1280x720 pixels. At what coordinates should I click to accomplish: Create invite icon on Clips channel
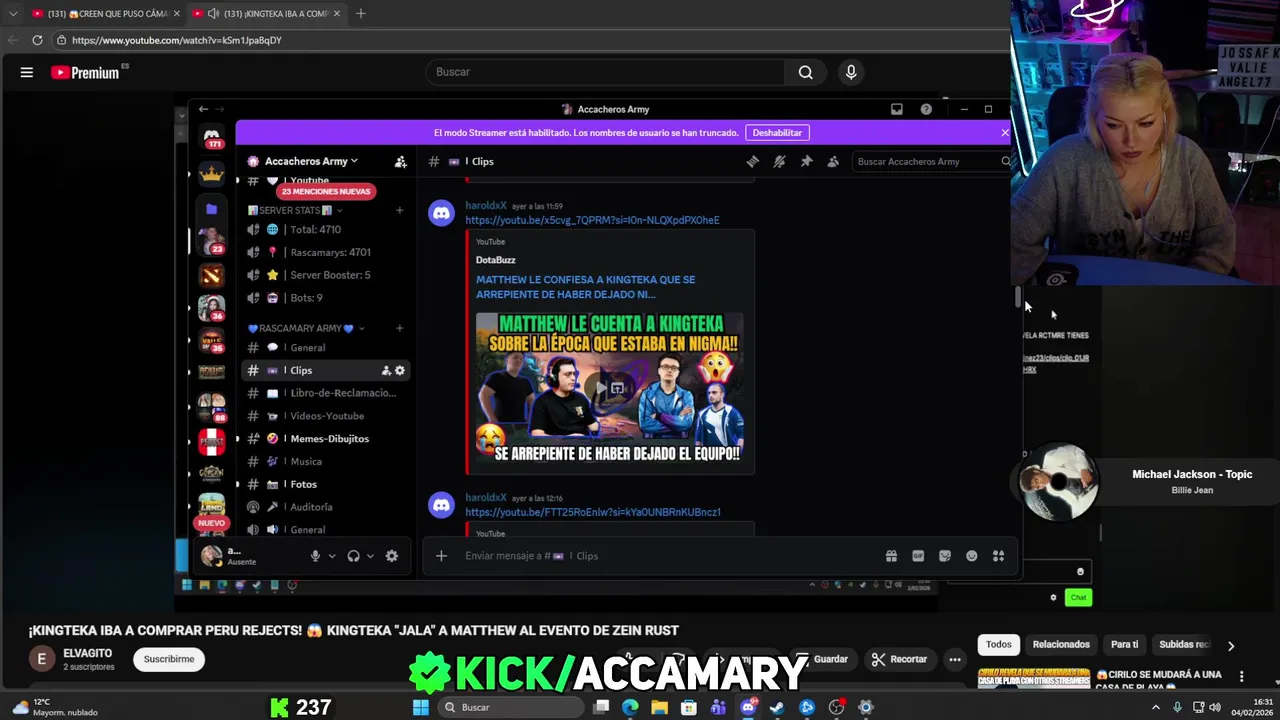pos(386,370)
